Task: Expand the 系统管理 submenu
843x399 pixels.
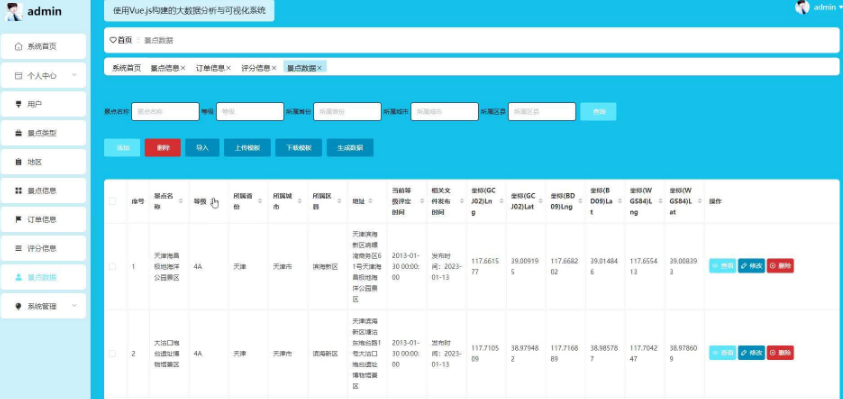Action: [x=74, y=306]
